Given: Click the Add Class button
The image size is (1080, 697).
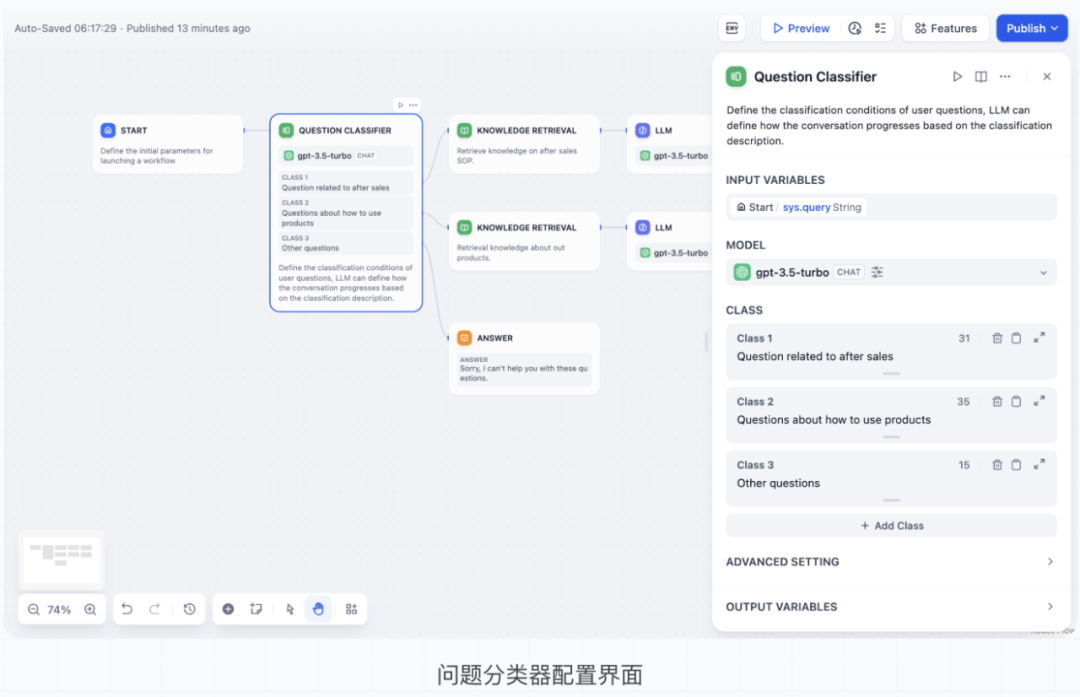Looking at the screenshot, I should [891, 526].
